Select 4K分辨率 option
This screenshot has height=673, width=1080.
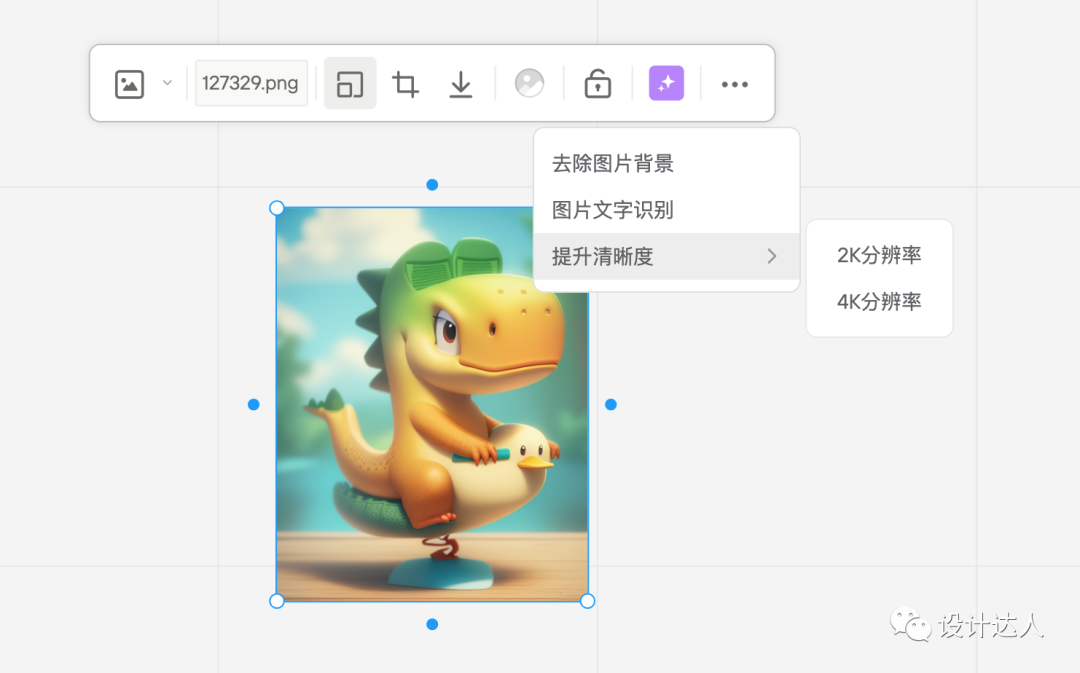pyautogui.click(x=879, y=301)
